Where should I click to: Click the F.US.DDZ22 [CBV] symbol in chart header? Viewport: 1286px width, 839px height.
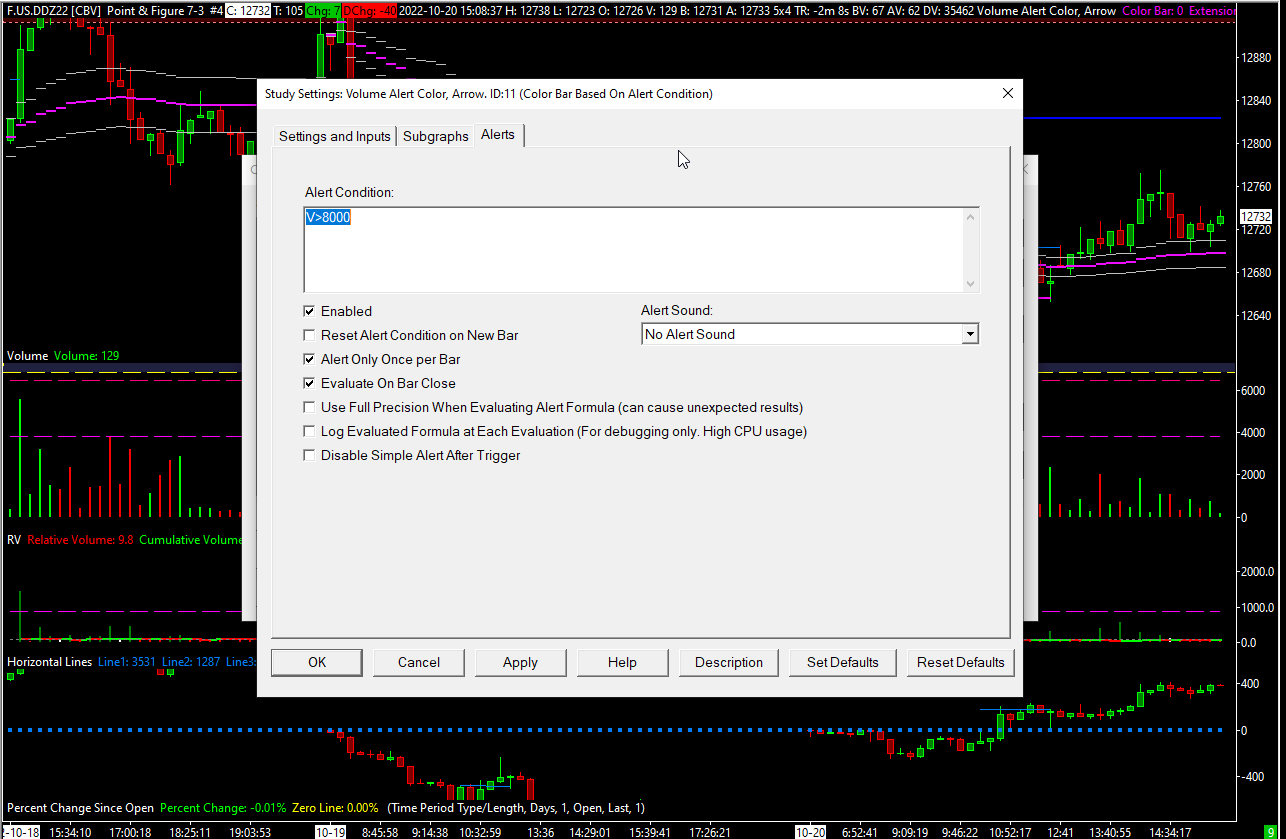click(x=52, y=11)
